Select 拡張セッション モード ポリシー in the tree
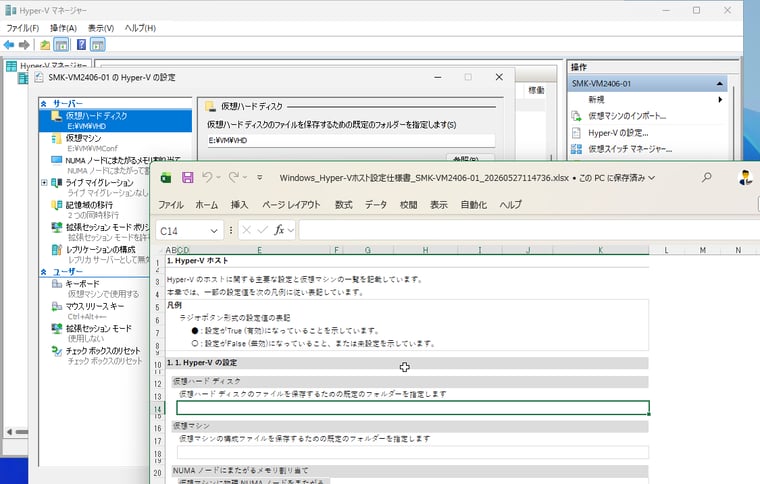The image size is (760, 484). (x=108, y=227)
